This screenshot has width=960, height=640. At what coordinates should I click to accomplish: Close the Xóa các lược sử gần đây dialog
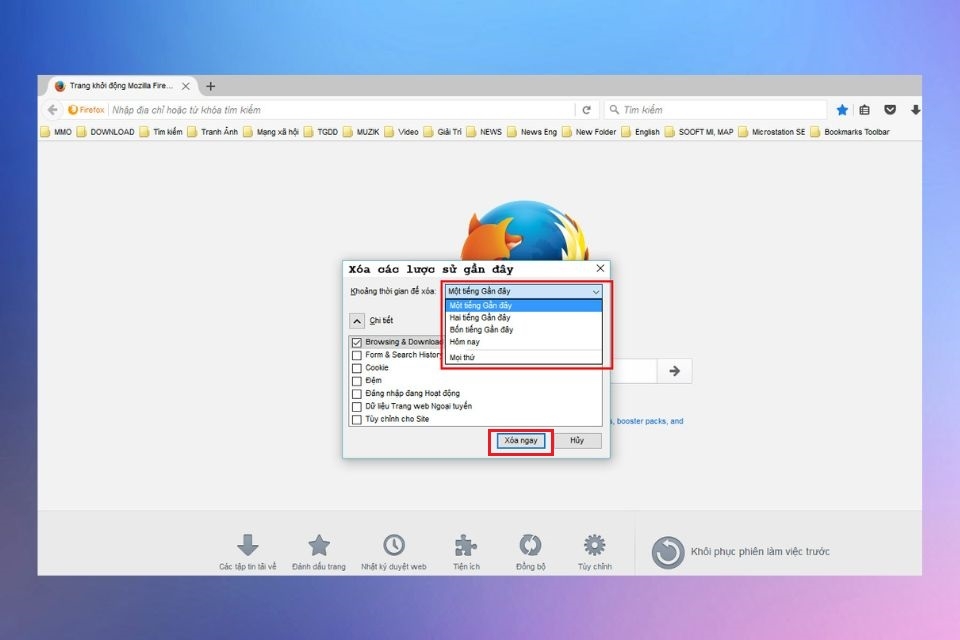coord(600,268)
